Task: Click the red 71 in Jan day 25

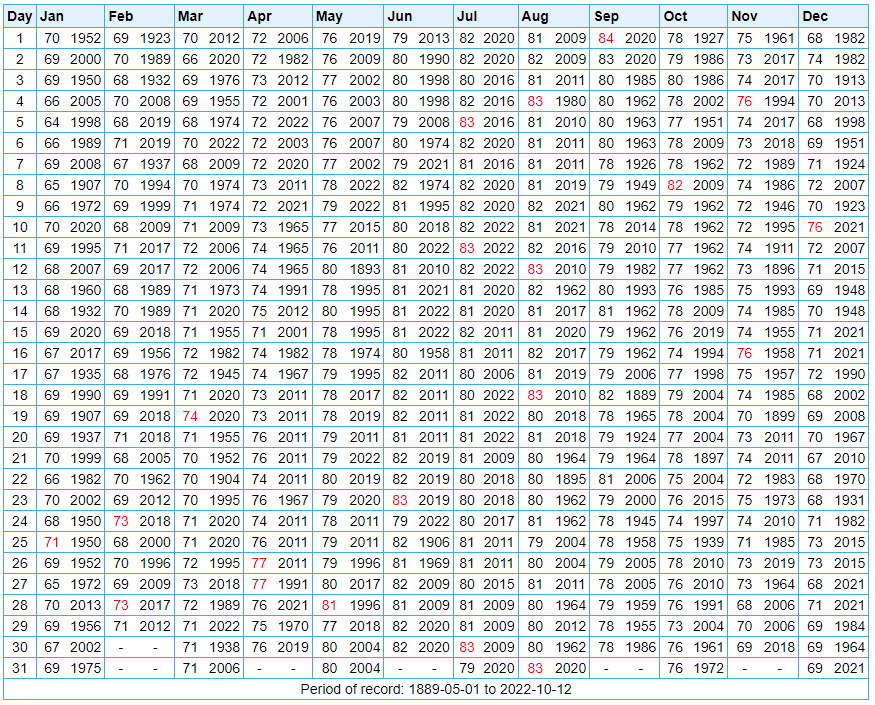Action: (52, 542)
